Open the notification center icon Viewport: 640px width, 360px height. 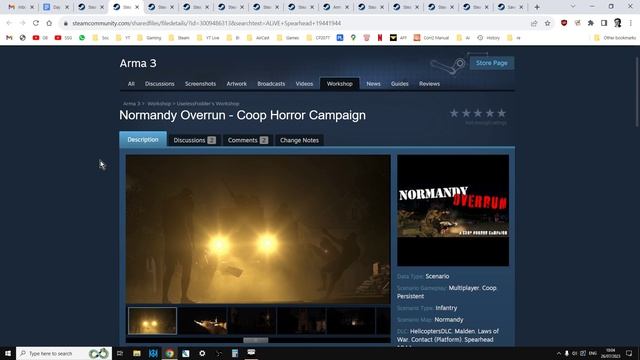click(x=629, y=353)
